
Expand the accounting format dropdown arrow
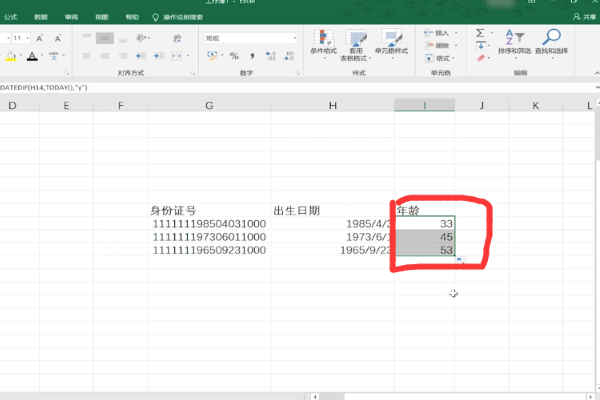(222, 56)
